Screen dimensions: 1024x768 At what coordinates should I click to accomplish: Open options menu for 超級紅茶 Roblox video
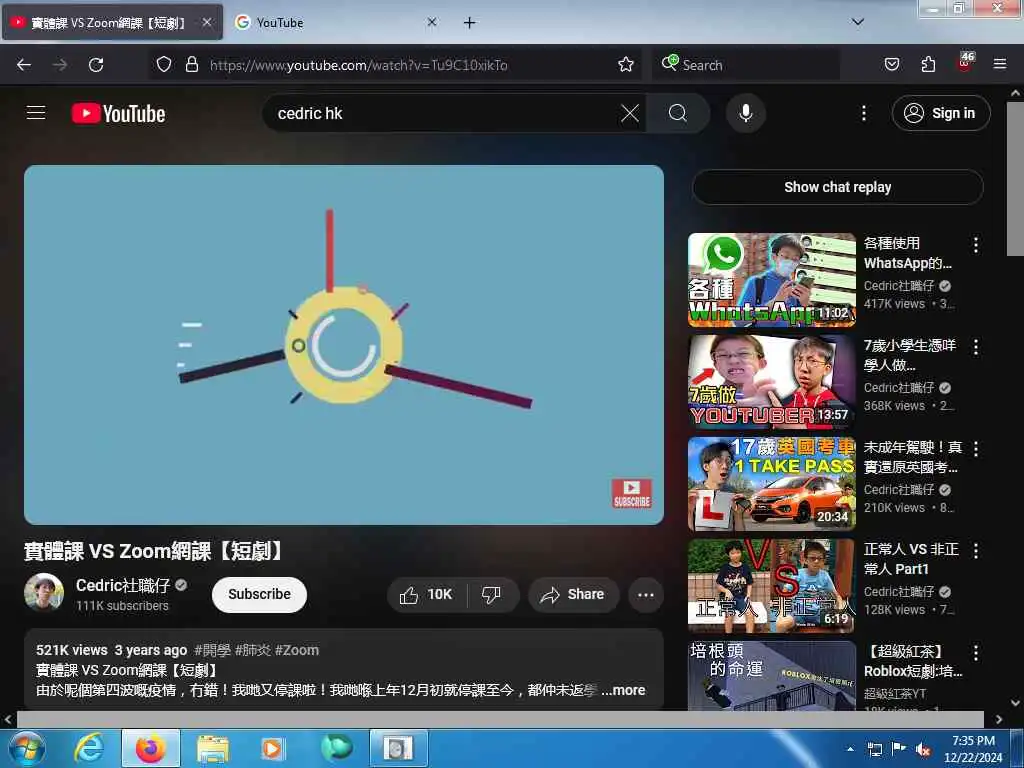pyautogui.click(x=975, y=653)
